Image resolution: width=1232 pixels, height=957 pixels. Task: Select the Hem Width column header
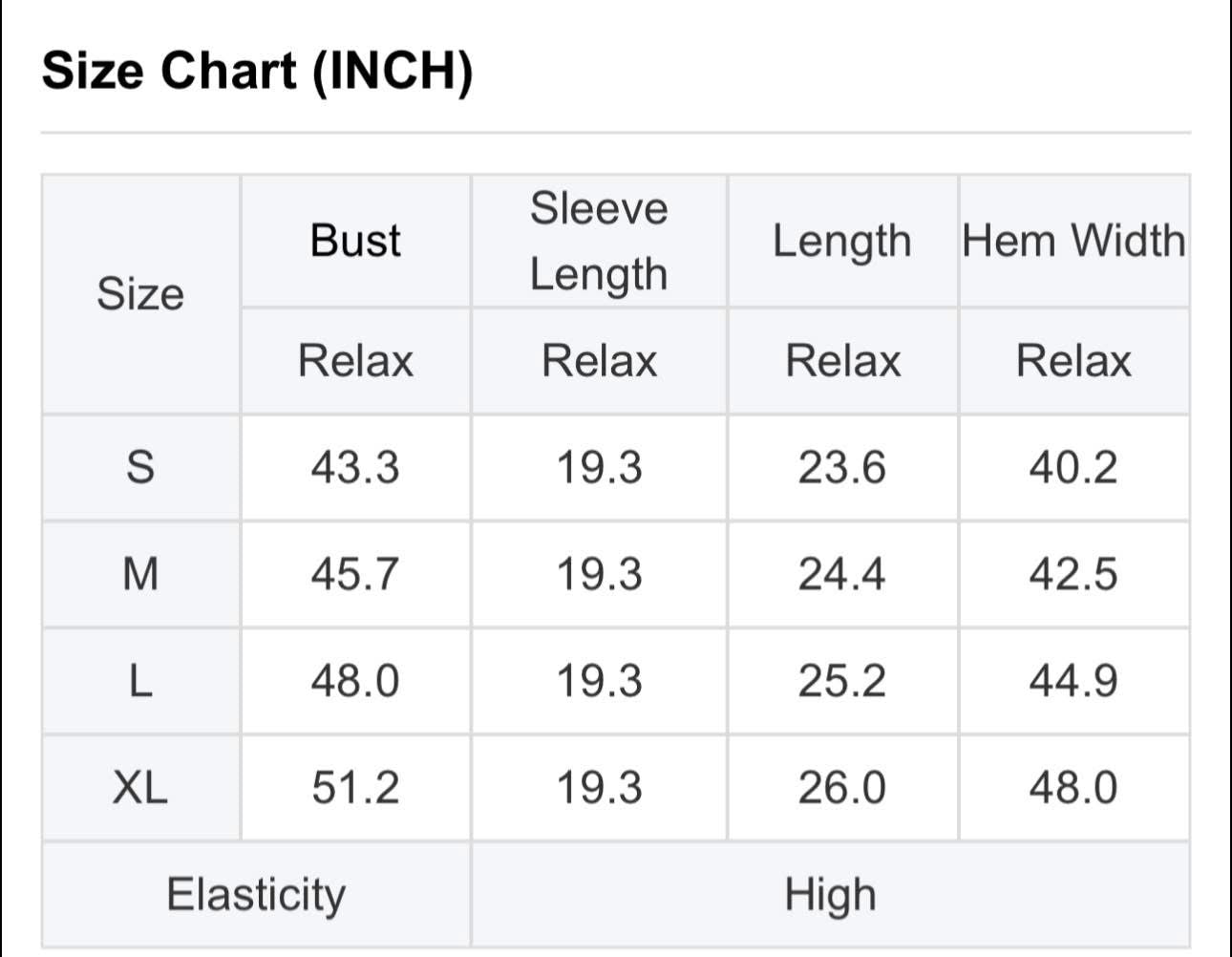pyautogui.click(x=1073, y=241)
